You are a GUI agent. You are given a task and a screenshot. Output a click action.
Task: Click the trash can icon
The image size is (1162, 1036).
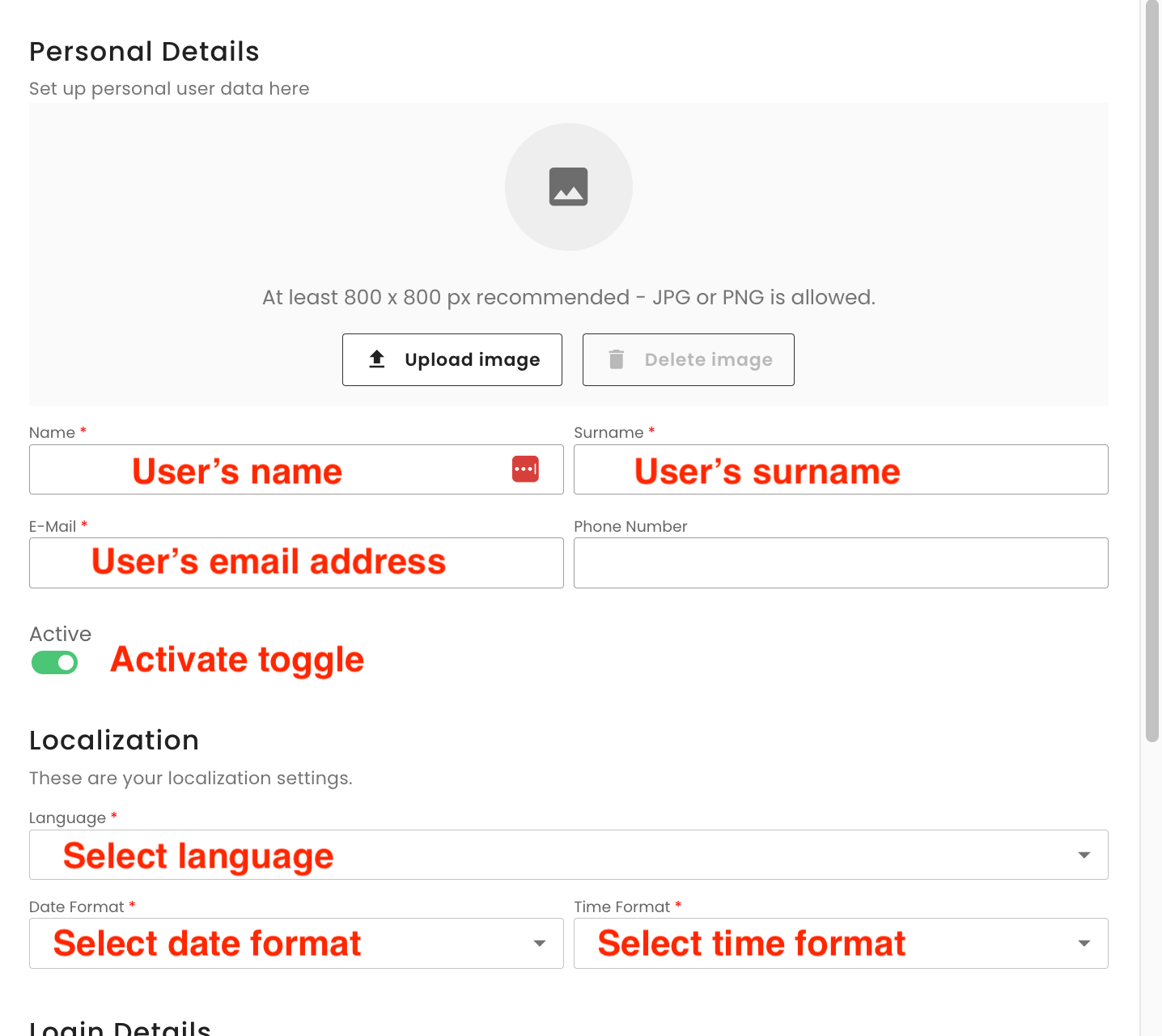tap(617, 359)
